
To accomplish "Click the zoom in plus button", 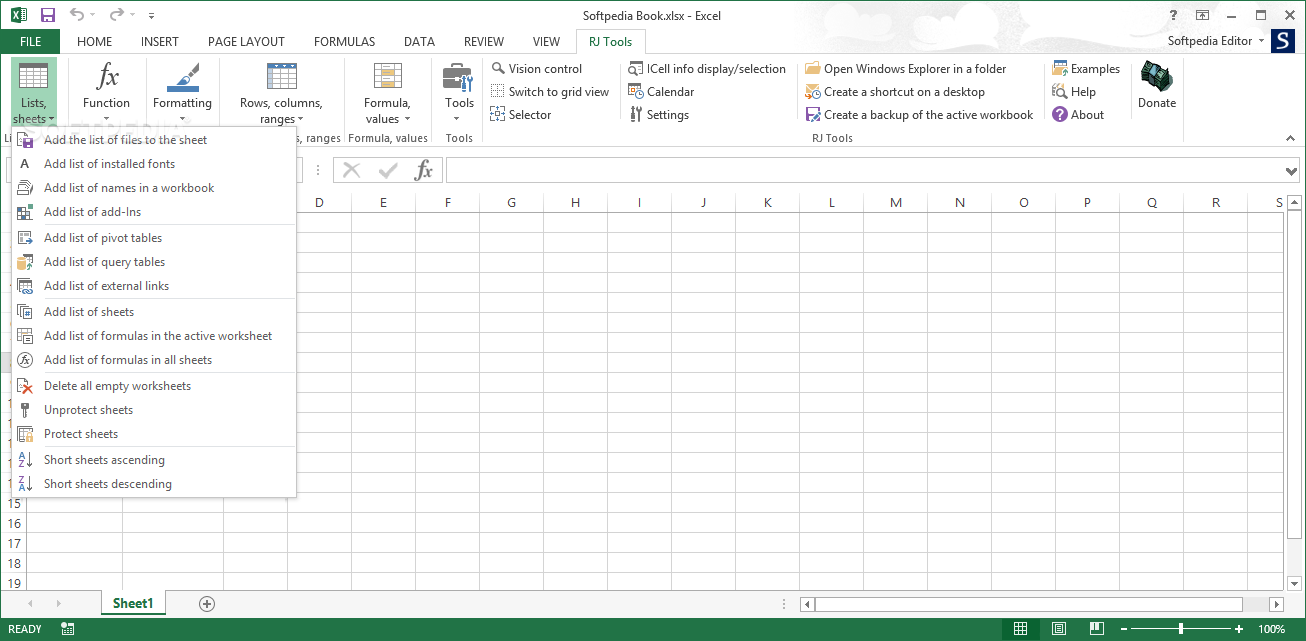I will click(1238, 629).
